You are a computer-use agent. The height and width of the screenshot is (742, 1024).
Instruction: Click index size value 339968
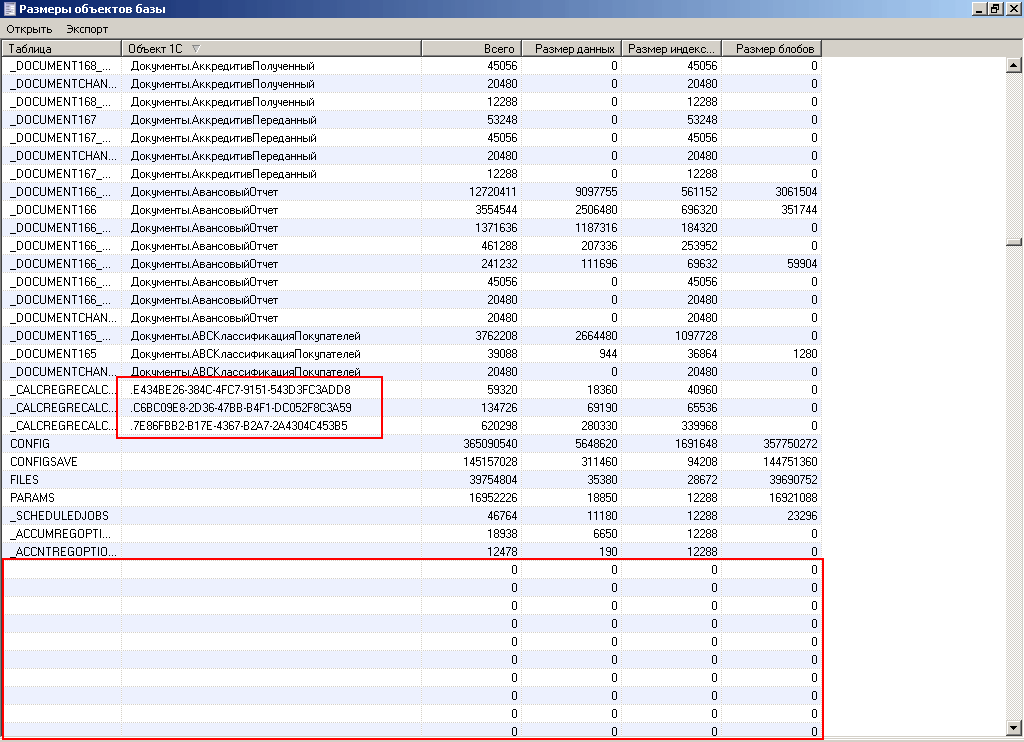[x=699, y=426]
